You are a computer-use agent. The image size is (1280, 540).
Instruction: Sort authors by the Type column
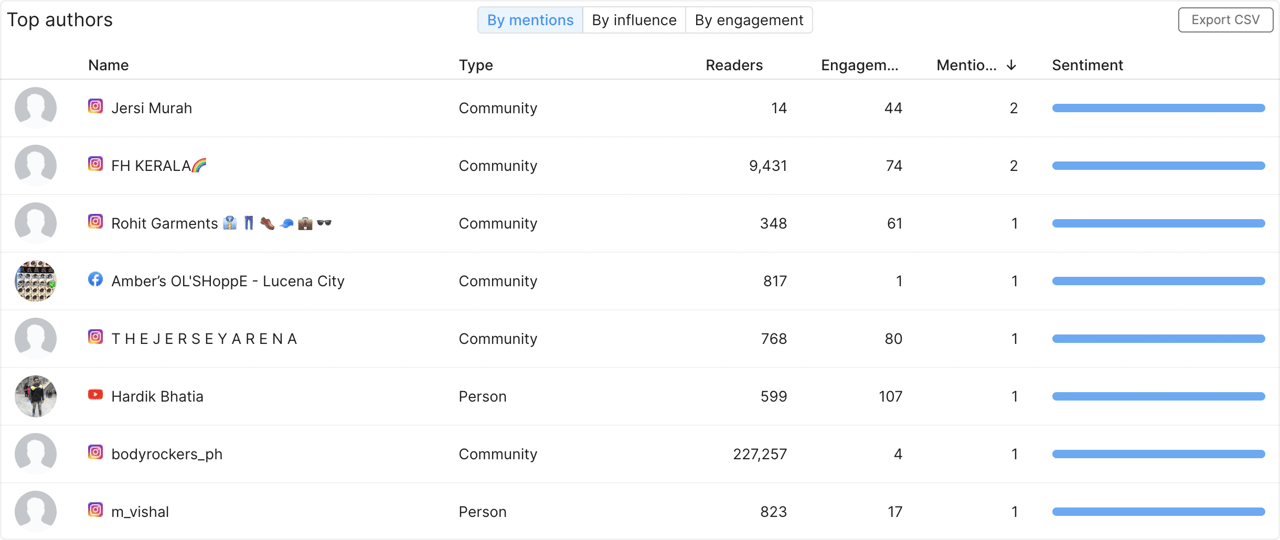476,65
